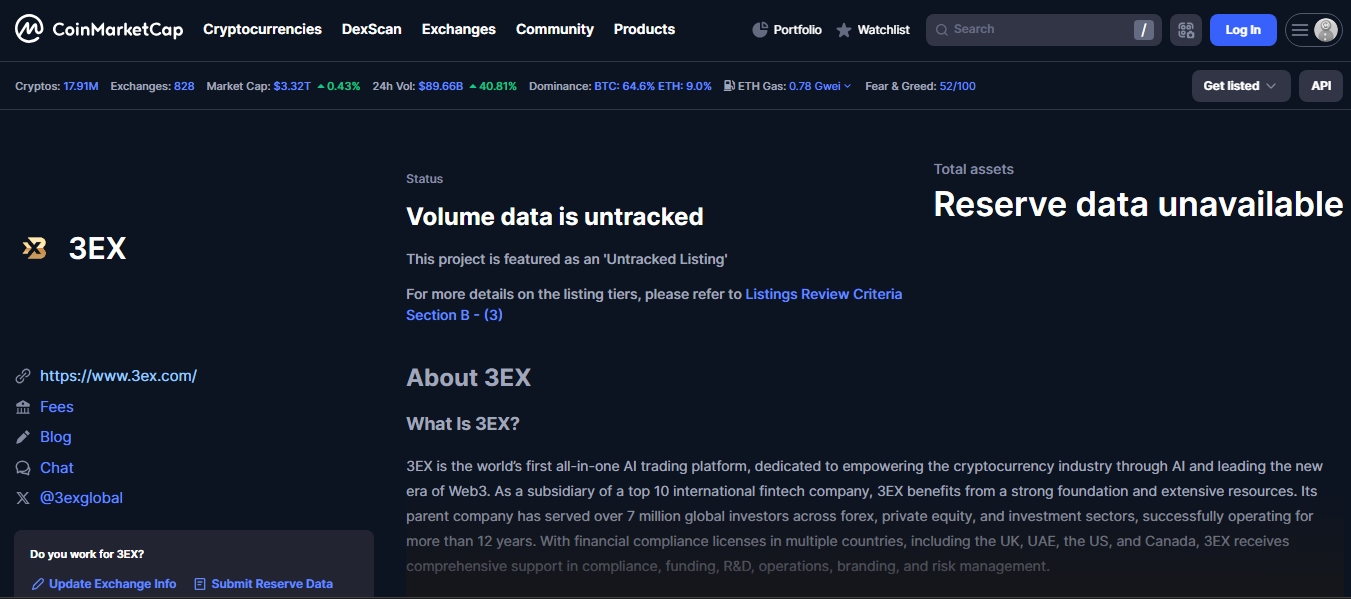Screen dimensions: 1351x599
Task: Click the 'Total assets' label
Action: click(974, 169)
